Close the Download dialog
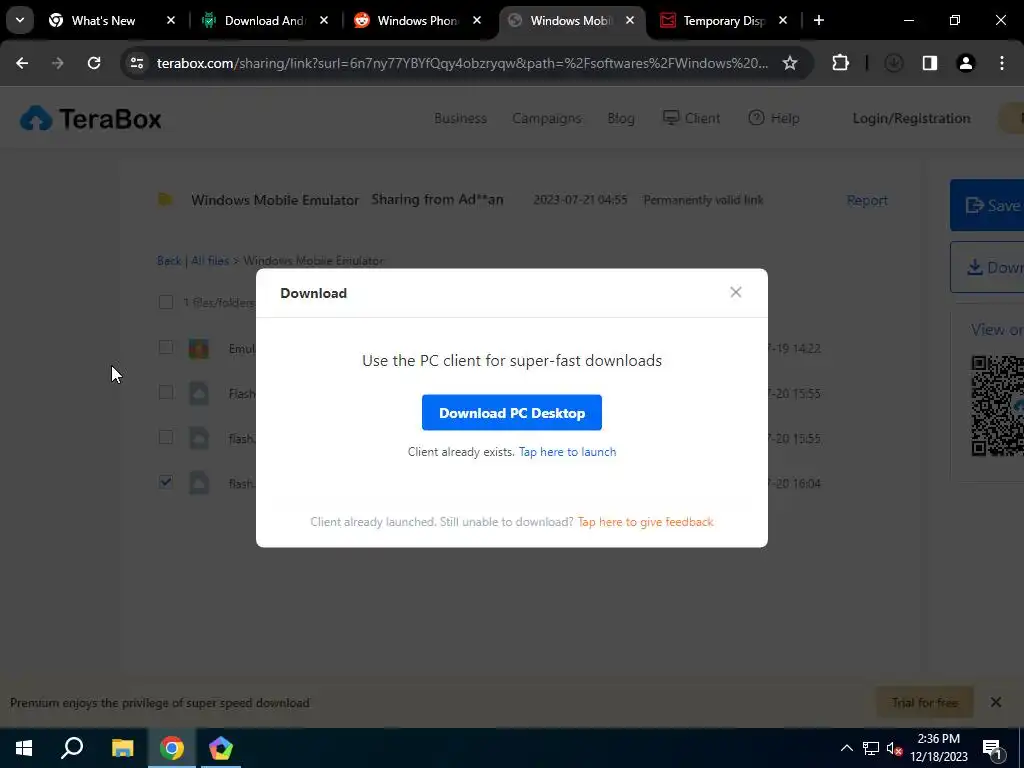Viewport: 1024px width, 768px height. 735,293
